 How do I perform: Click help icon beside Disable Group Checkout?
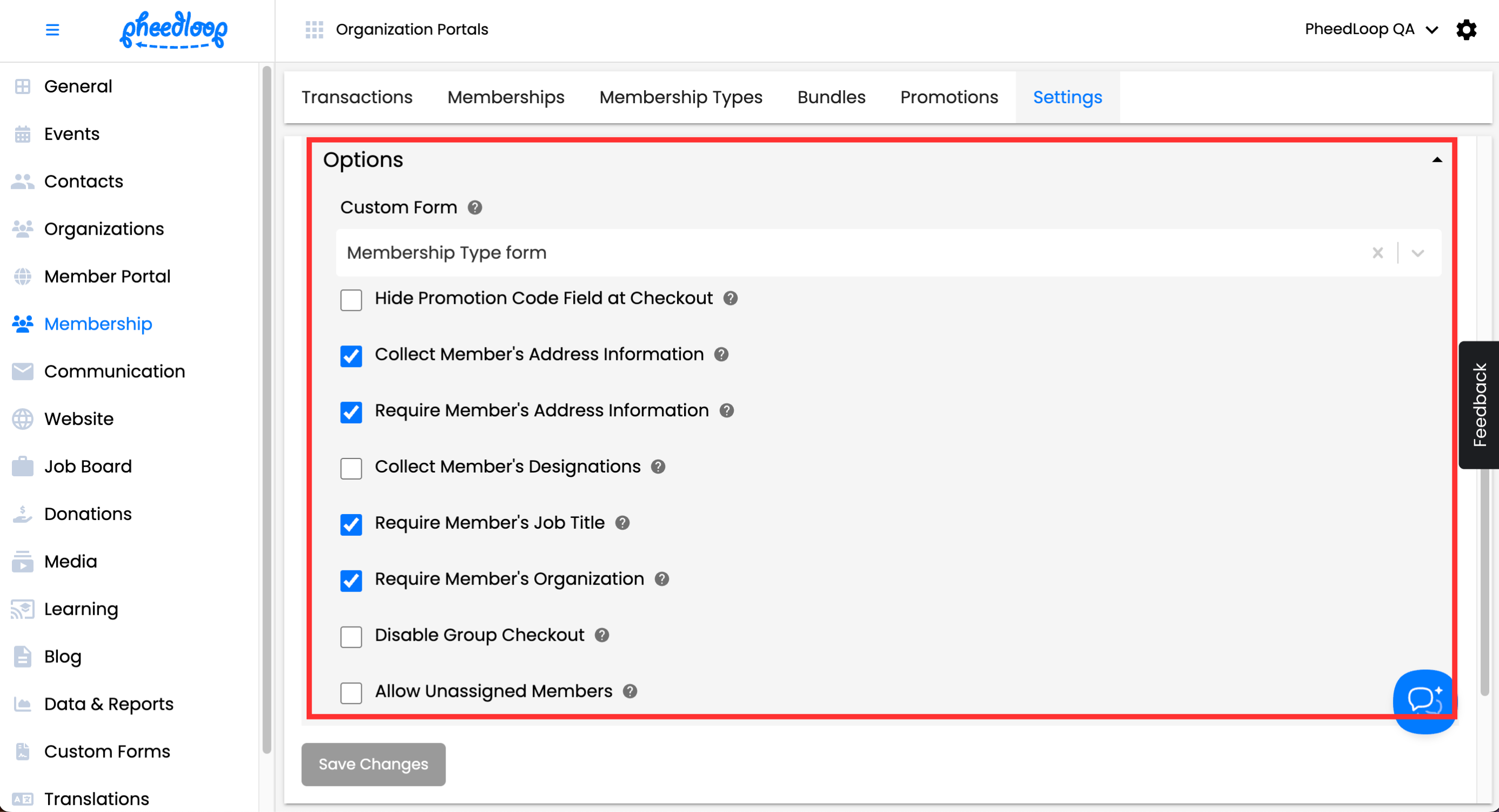(x=602, y=635)
